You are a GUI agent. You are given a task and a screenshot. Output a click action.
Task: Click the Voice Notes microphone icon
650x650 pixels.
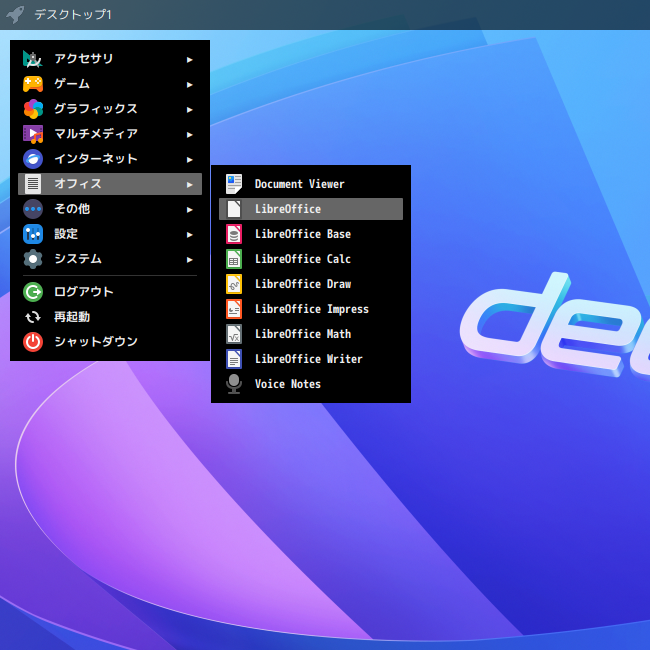tap(234, 384)
